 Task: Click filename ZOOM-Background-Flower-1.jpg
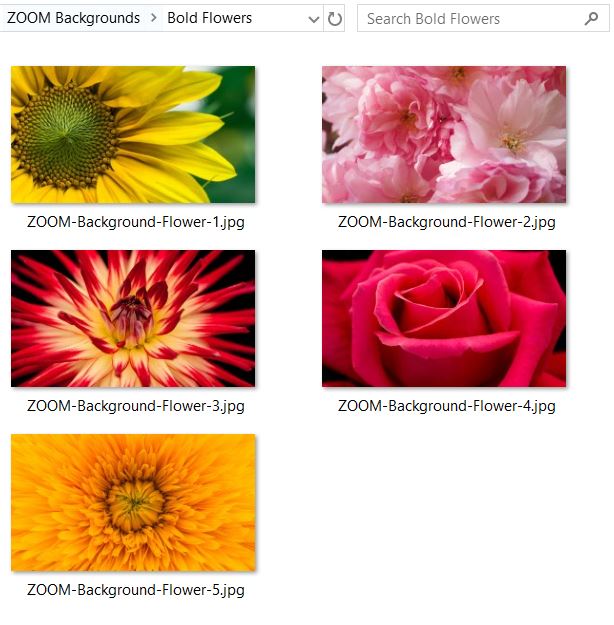coord(136,222)
